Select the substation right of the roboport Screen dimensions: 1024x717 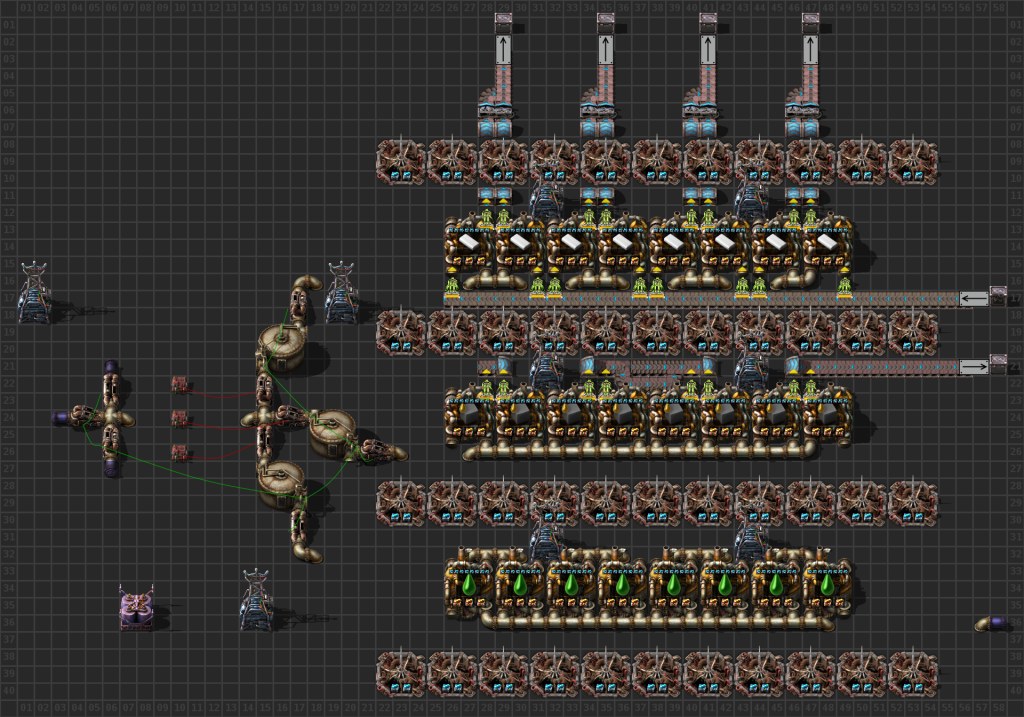click(257, 600)
